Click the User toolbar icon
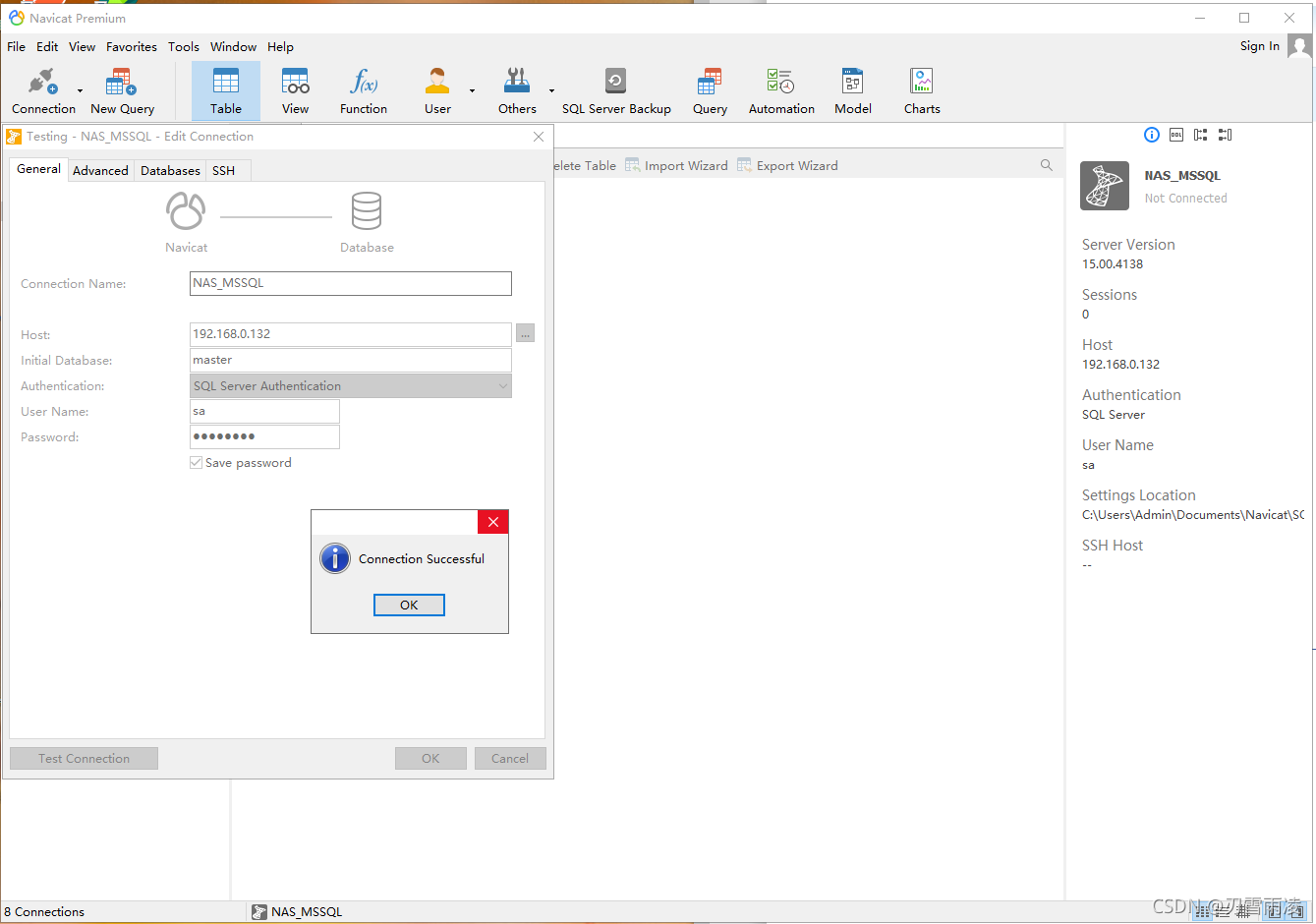Image resolution: width=1316 pixels, height=924 pixels. tap(437, 91)
